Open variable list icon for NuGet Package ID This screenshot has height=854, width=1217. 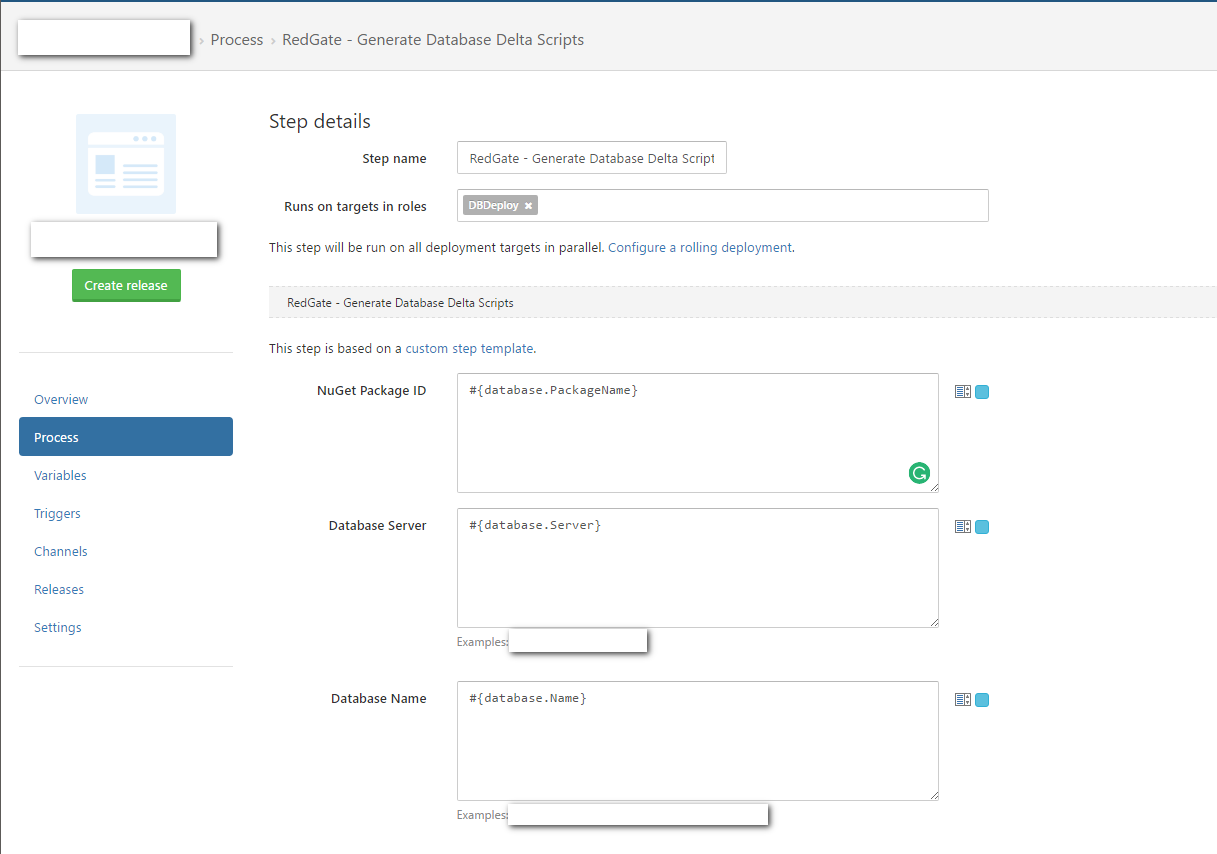click(x=963, y=392)
